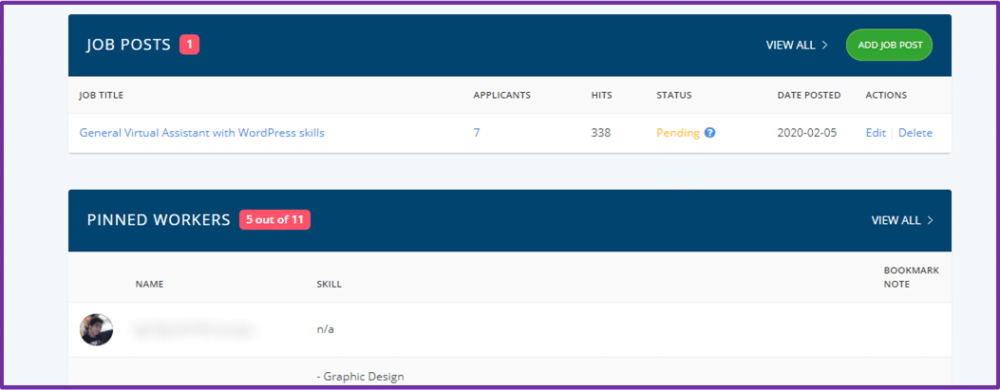
Task: Click the Job Title column header
Action: 101,96
